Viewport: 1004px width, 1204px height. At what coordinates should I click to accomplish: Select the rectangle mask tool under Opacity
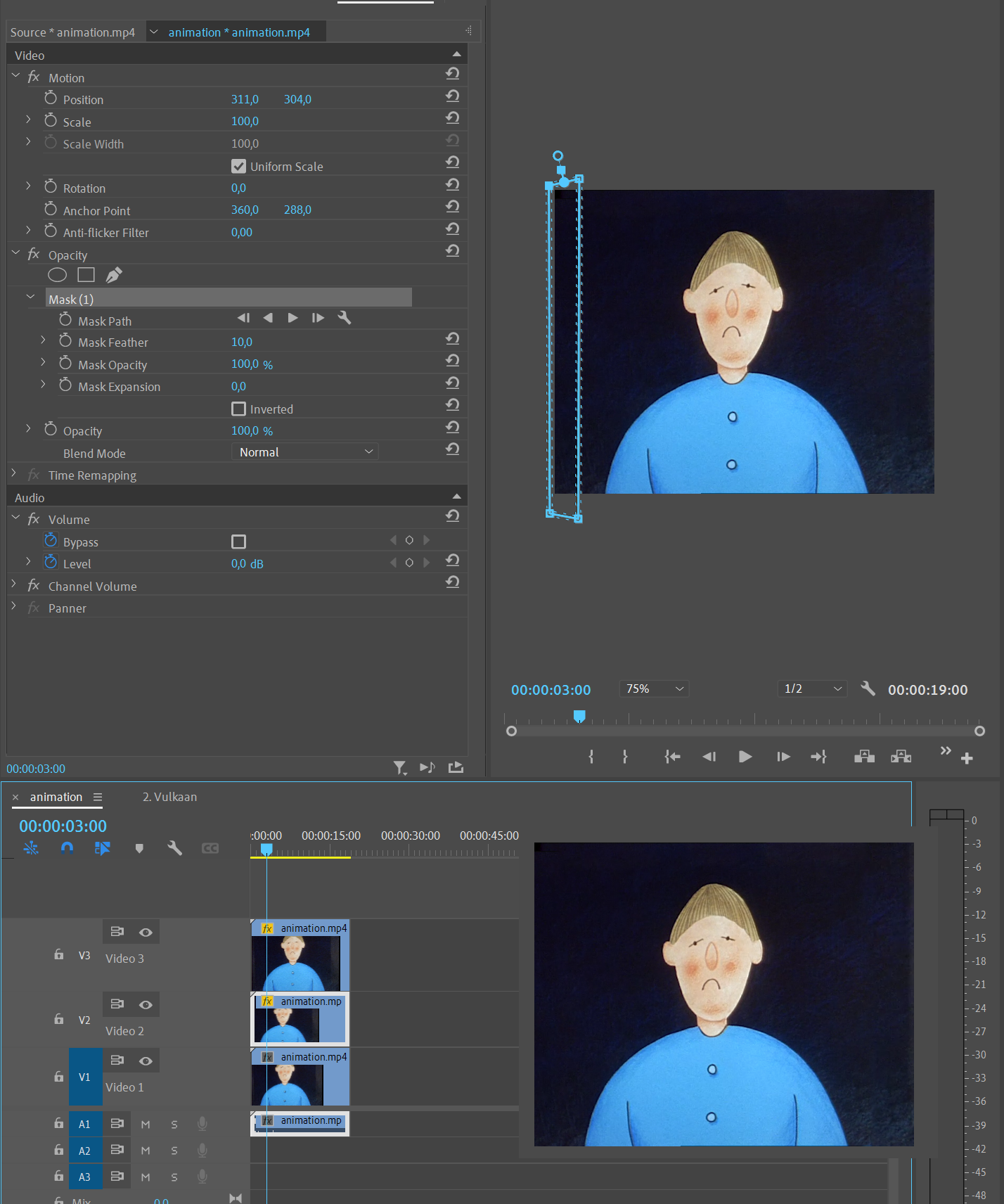coord(86,275)
